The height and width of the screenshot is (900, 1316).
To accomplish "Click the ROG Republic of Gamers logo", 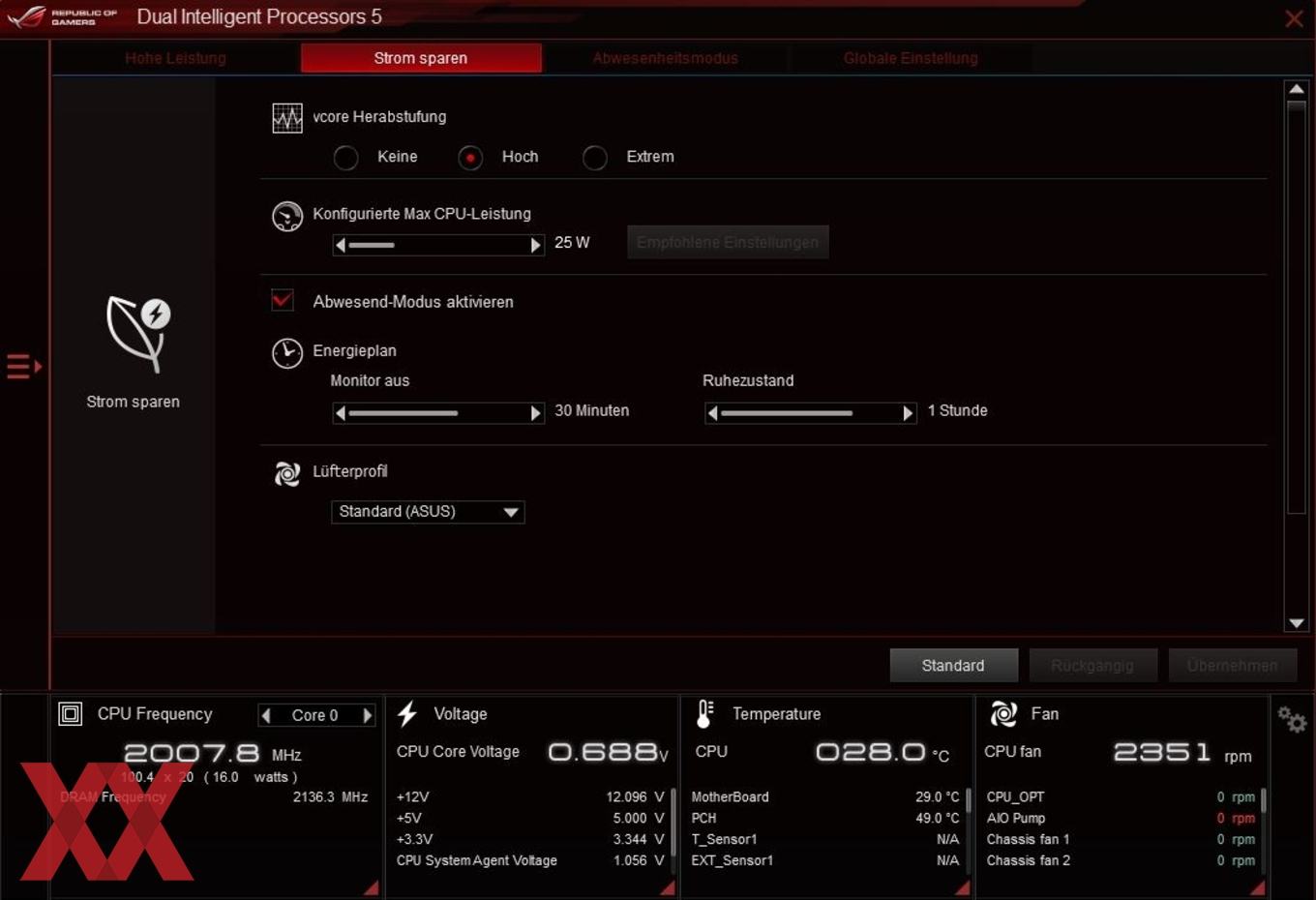I will [x=63, y=16].
